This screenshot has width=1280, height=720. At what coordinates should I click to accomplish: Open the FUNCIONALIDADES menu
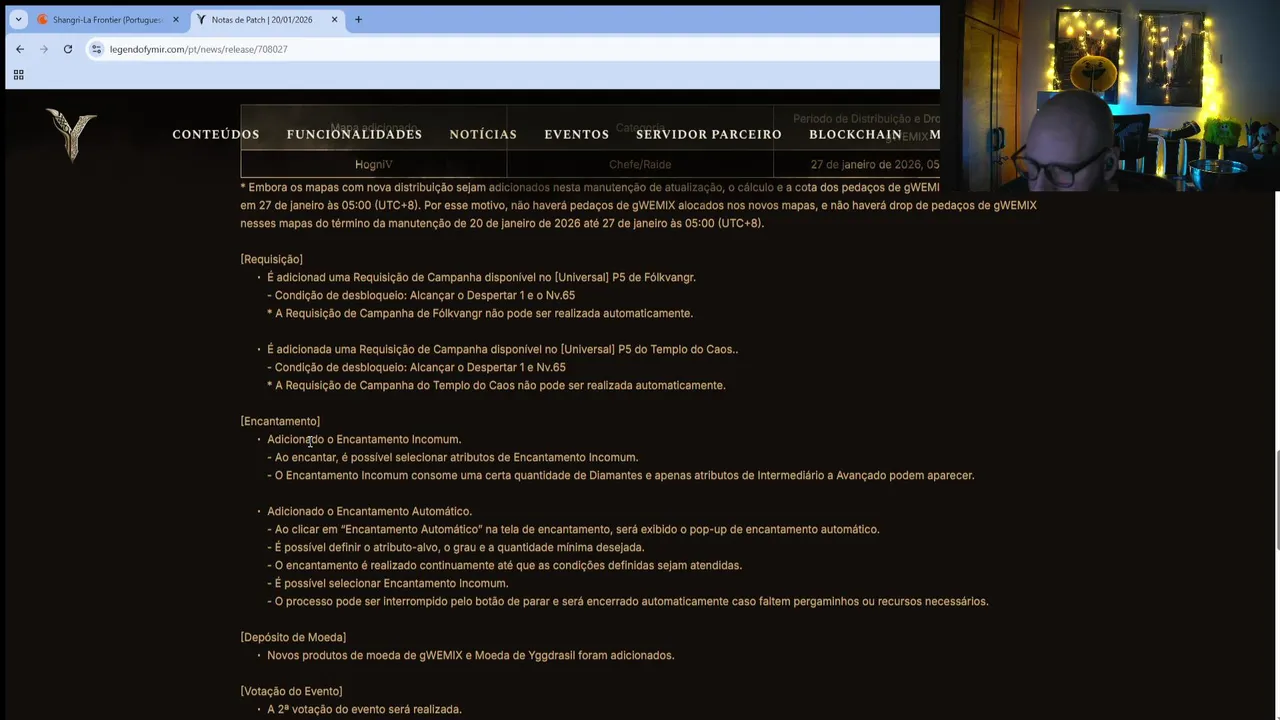tap(354, 134)
